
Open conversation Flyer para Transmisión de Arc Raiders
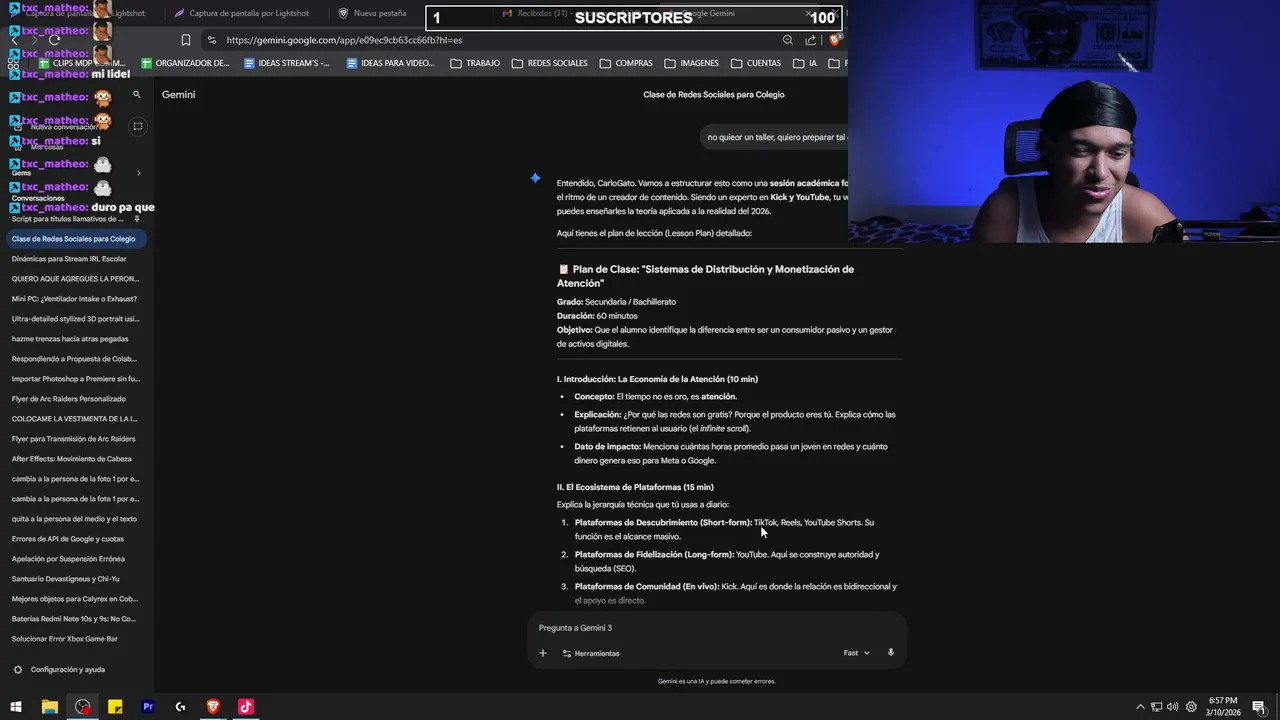[x=74, y=439]
